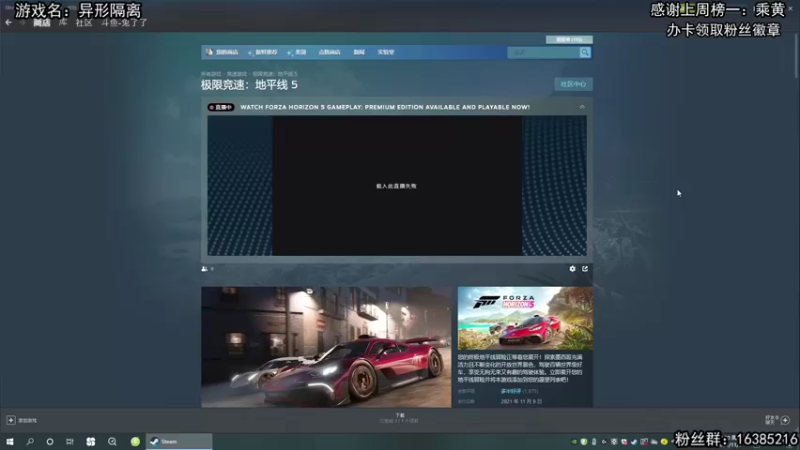
Task: Click the magnifier search icon in store bar
Action: click(x=585, y=53)
